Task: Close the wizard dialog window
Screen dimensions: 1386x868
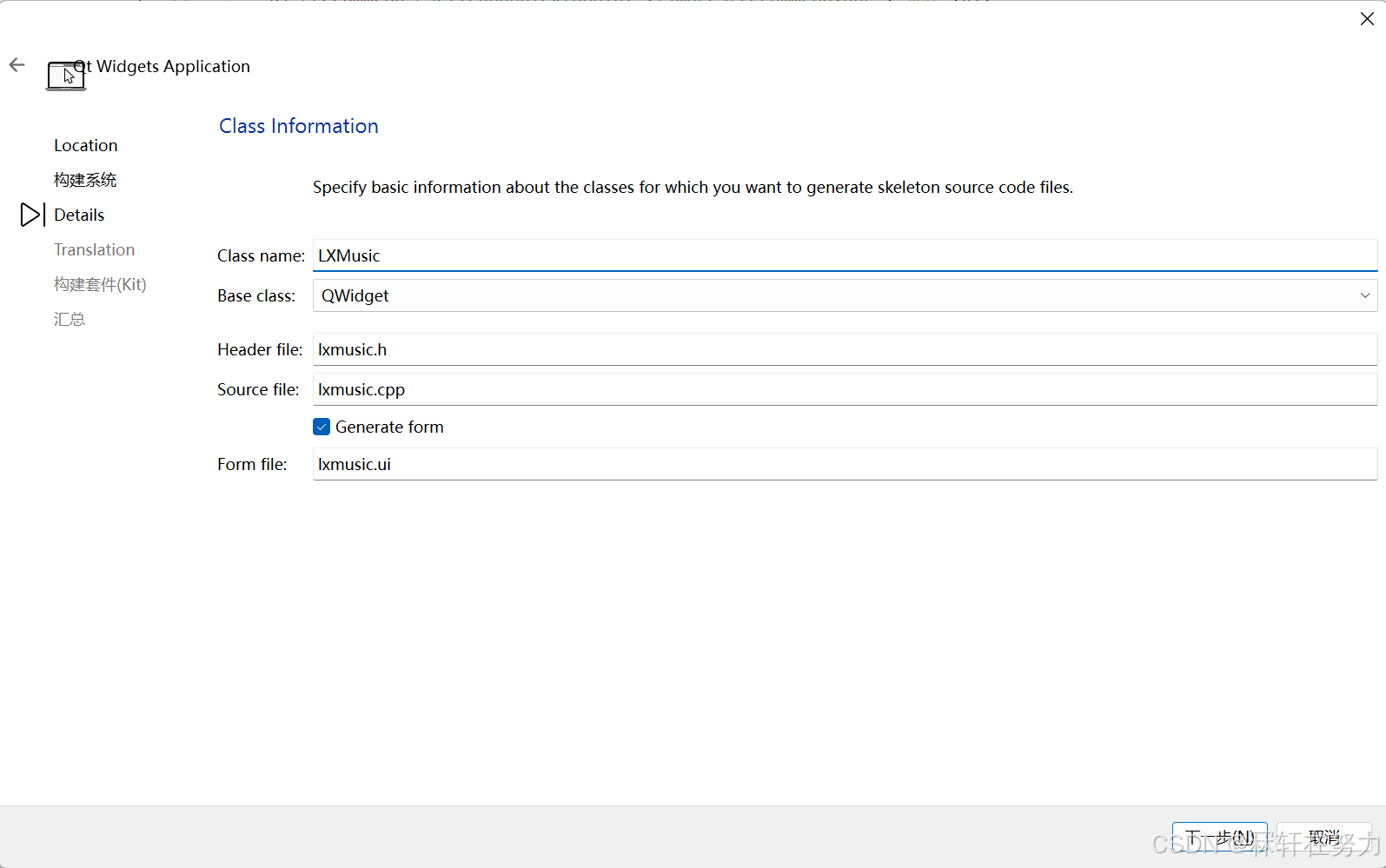Action: coord(1367,19)
